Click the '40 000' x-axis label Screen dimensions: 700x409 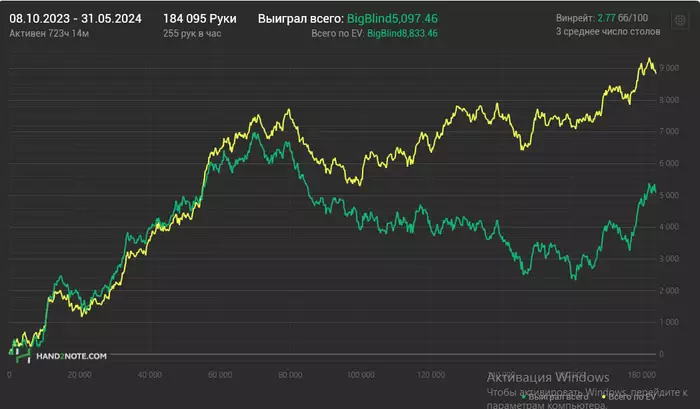[x=150, y=375]
